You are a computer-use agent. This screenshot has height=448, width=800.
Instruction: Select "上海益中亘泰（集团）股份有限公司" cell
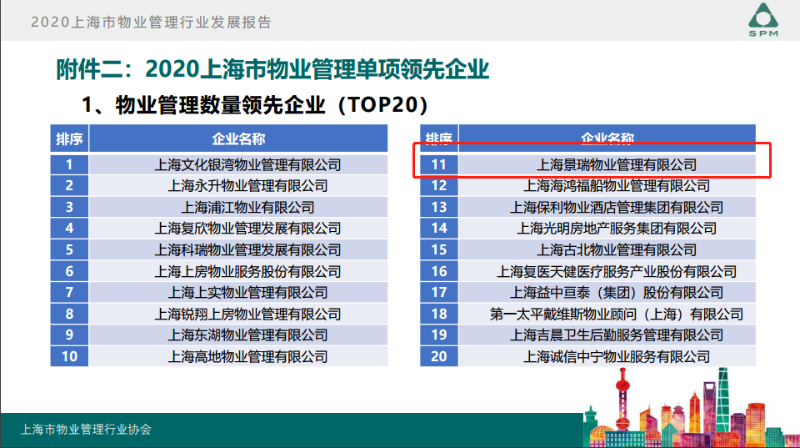pos(607,292)
